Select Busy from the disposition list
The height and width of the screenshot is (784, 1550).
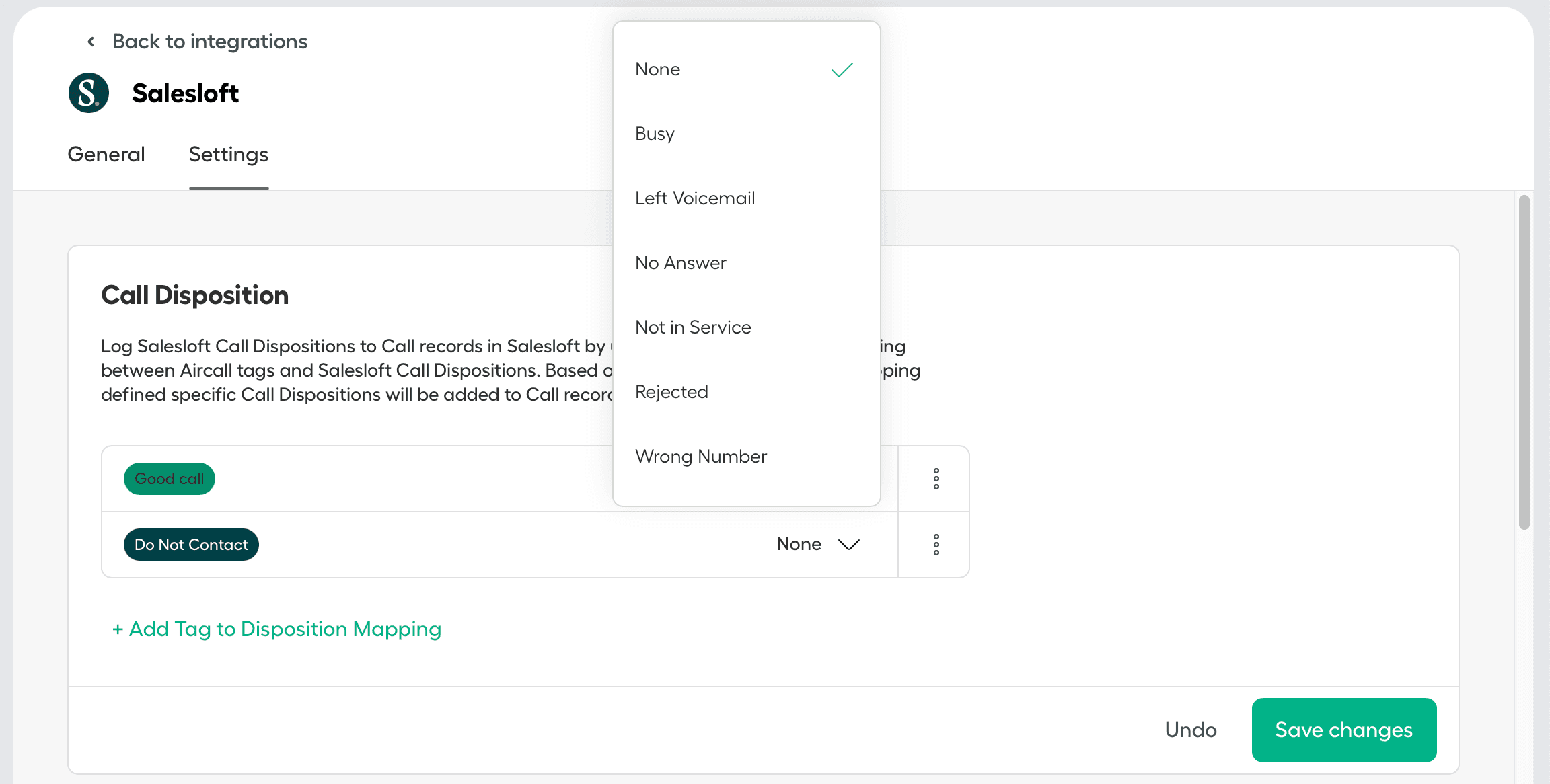pyautogui.click(x=655, y=134)
